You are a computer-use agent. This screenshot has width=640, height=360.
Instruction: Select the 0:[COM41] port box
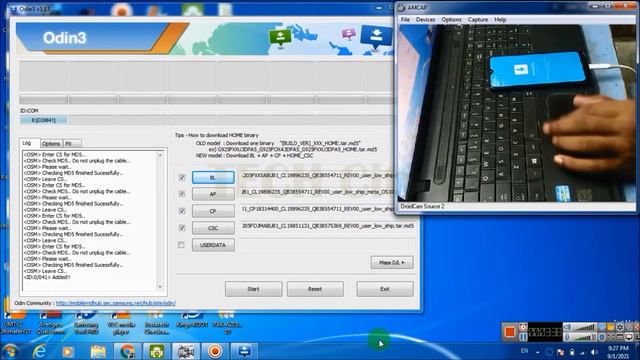[x=44, y=120]
